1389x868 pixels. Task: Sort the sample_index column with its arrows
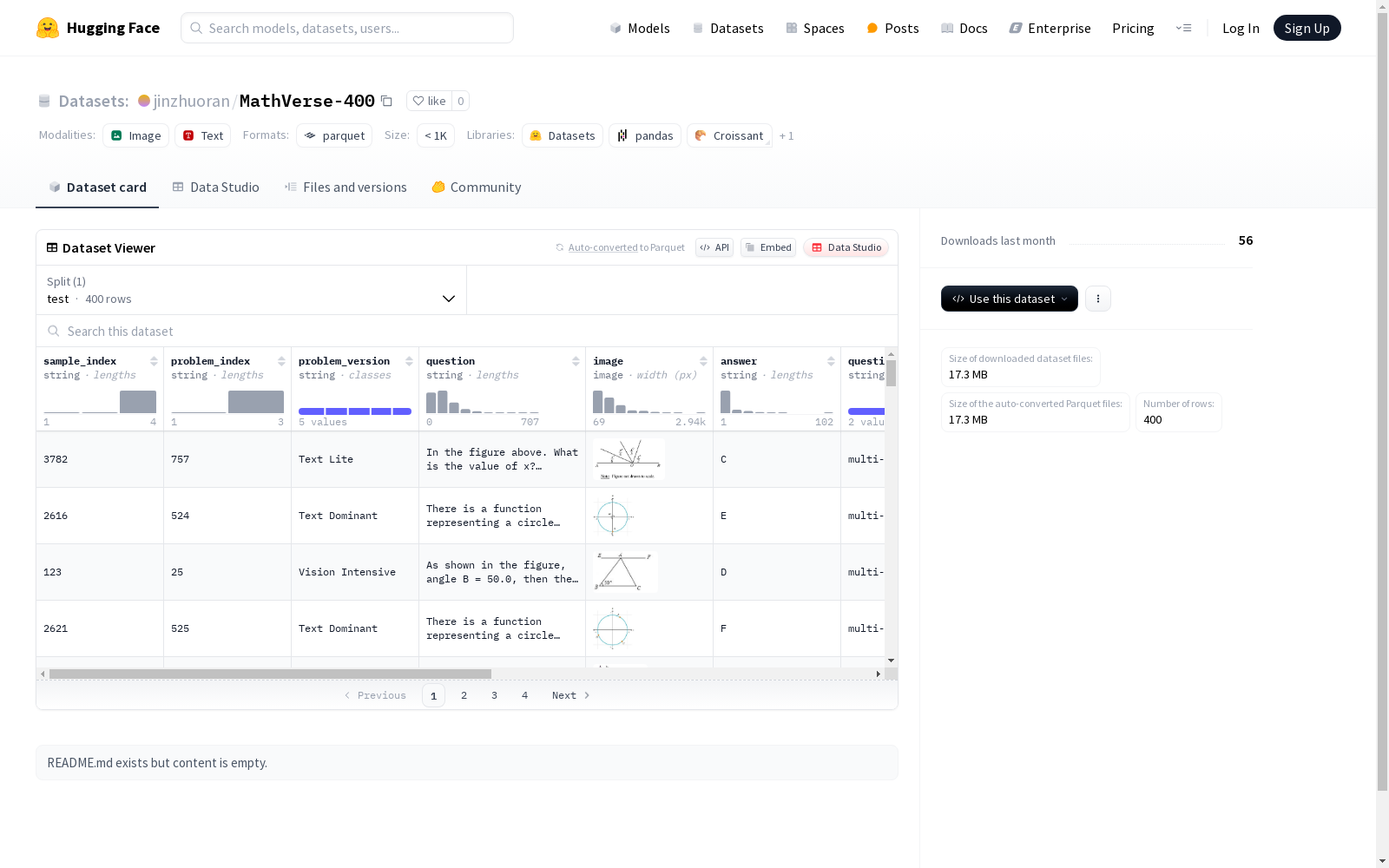pyautogui.click(x=154, y=361)
